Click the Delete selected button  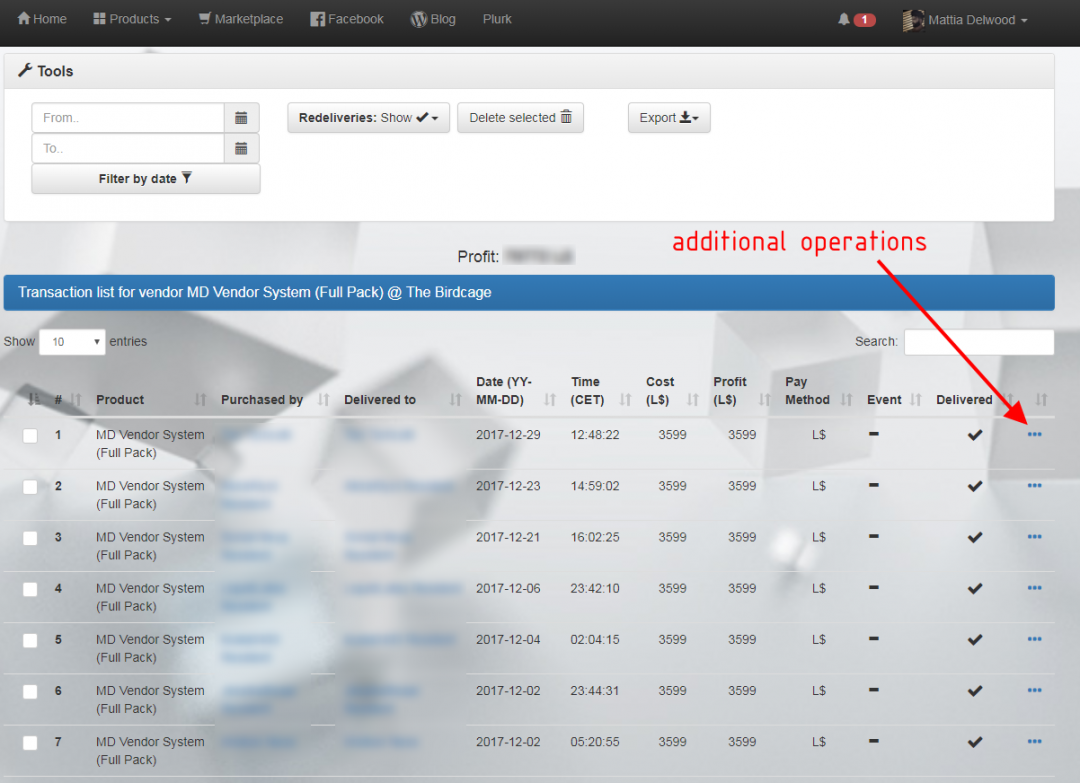tap(520, 117)
